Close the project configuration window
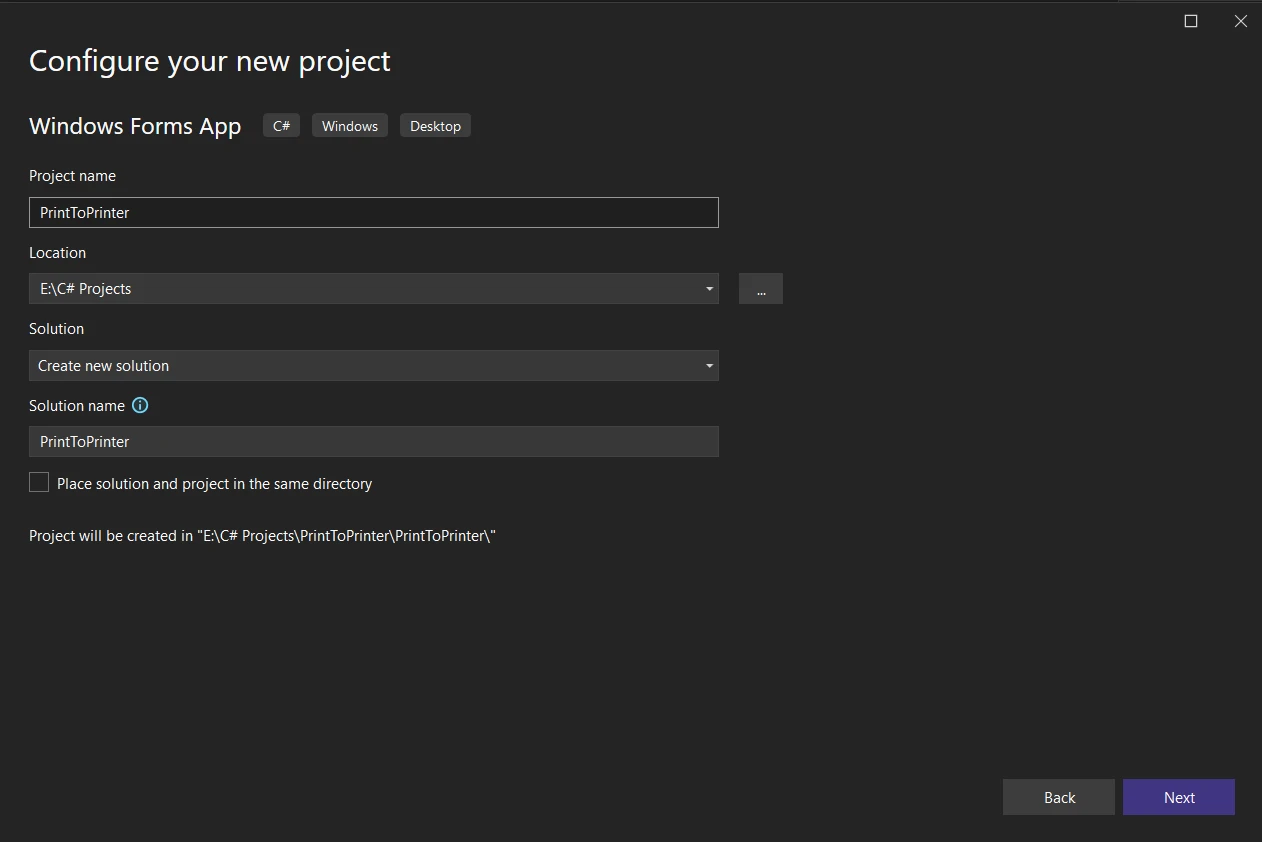The height and width of the screenshot is (842, 1262). pyautogui.click(x=1240, y=21)
